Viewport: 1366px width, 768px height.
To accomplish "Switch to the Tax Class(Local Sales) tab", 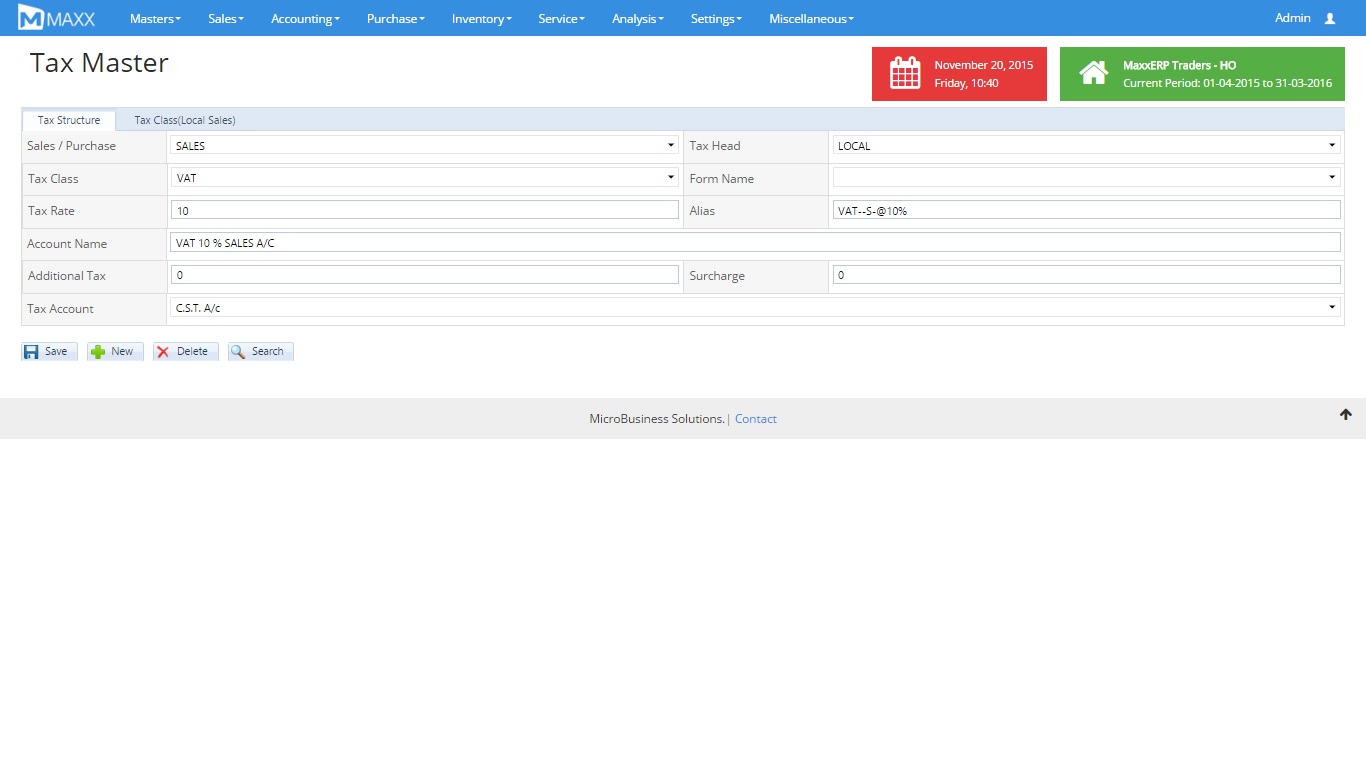I will tap(185, 120).
